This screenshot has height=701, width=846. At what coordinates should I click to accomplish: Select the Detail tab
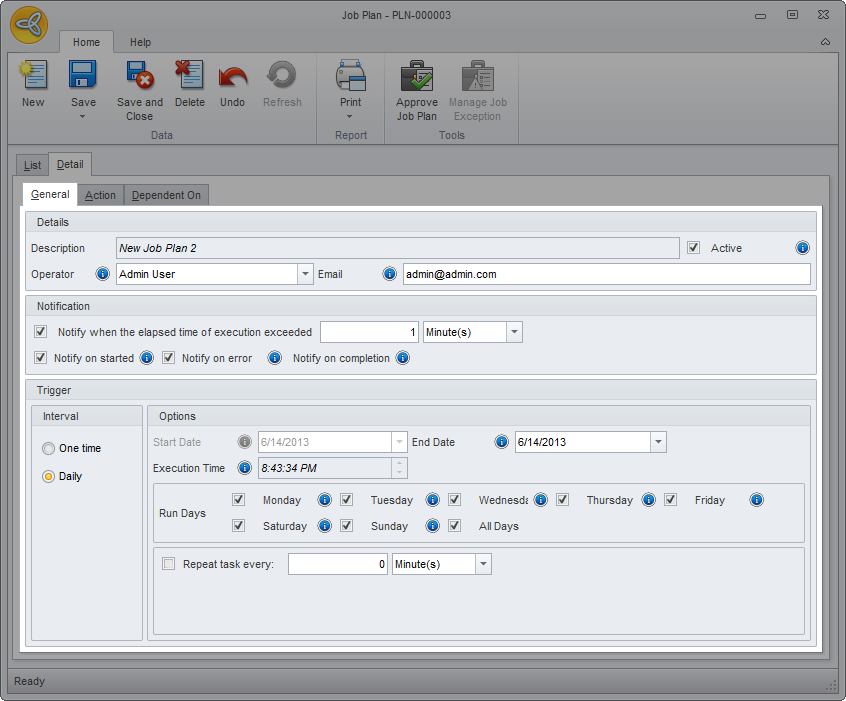click(x=70, y=165)
